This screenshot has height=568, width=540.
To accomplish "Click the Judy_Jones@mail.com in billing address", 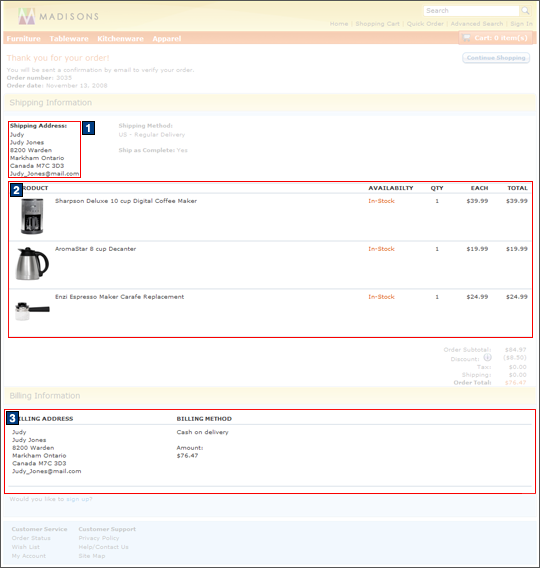I will 47,471.
